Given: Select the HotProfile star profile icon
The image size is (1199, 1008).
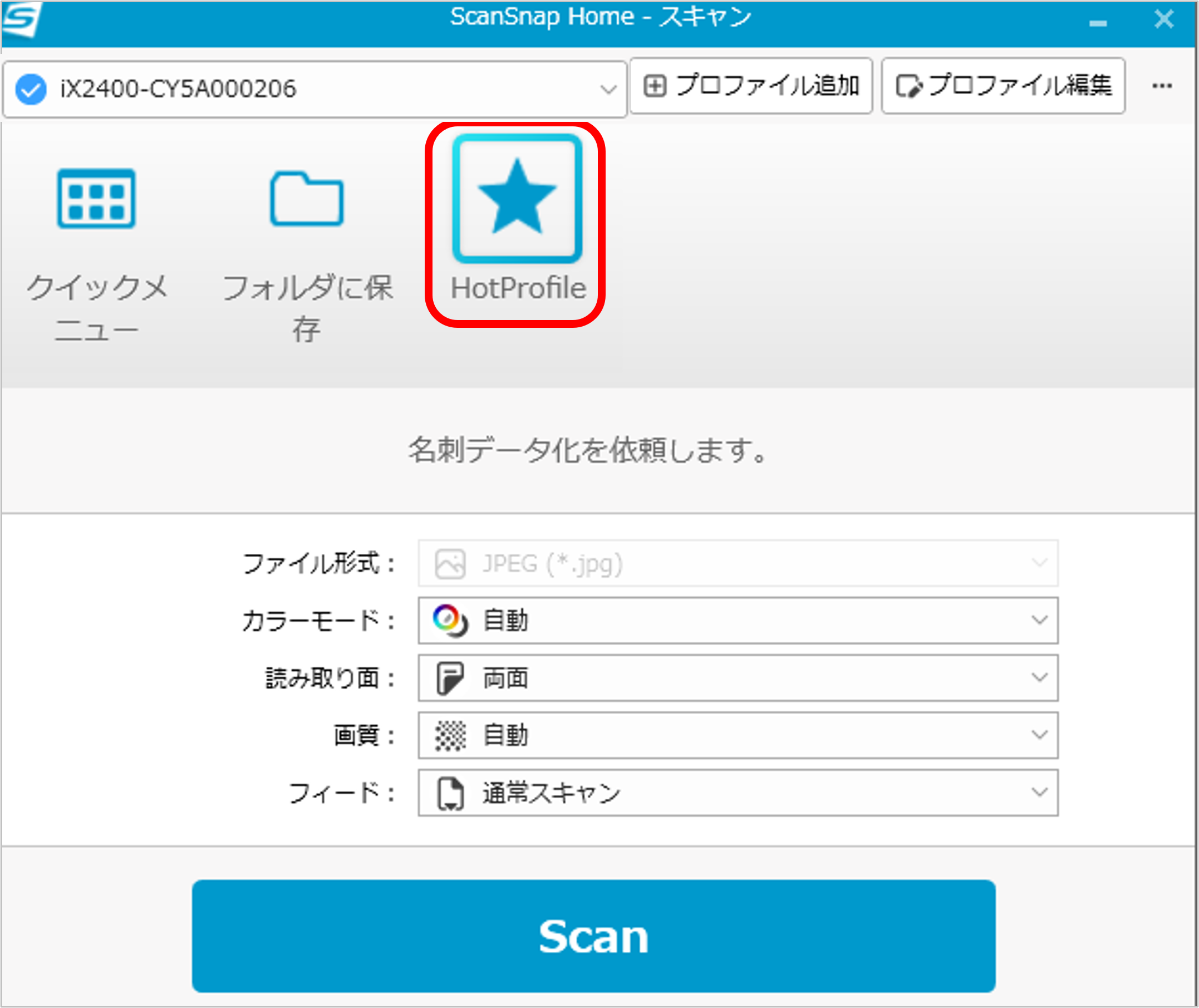Looking at the screenshot, I should tap(517, 198).
